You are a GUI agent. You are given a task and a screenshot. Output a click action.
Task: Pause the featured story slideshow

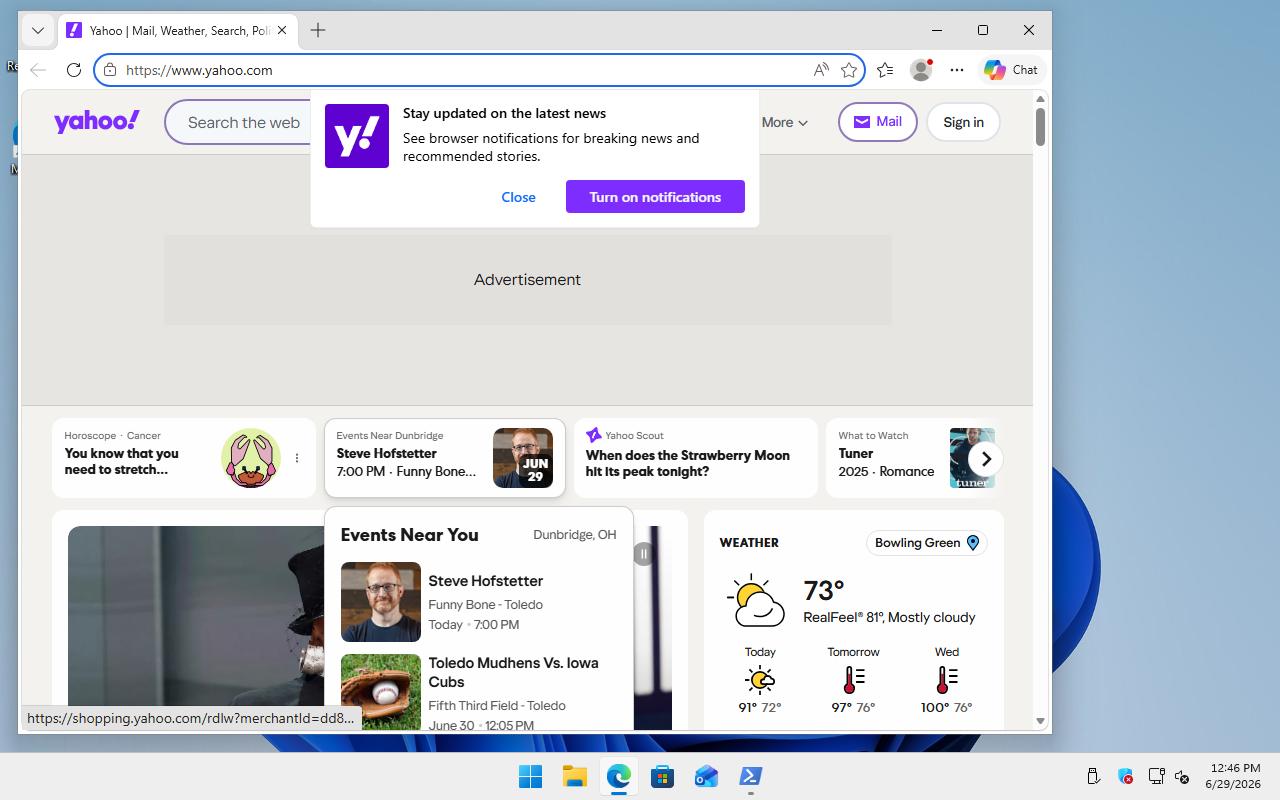tap(643, 554)
